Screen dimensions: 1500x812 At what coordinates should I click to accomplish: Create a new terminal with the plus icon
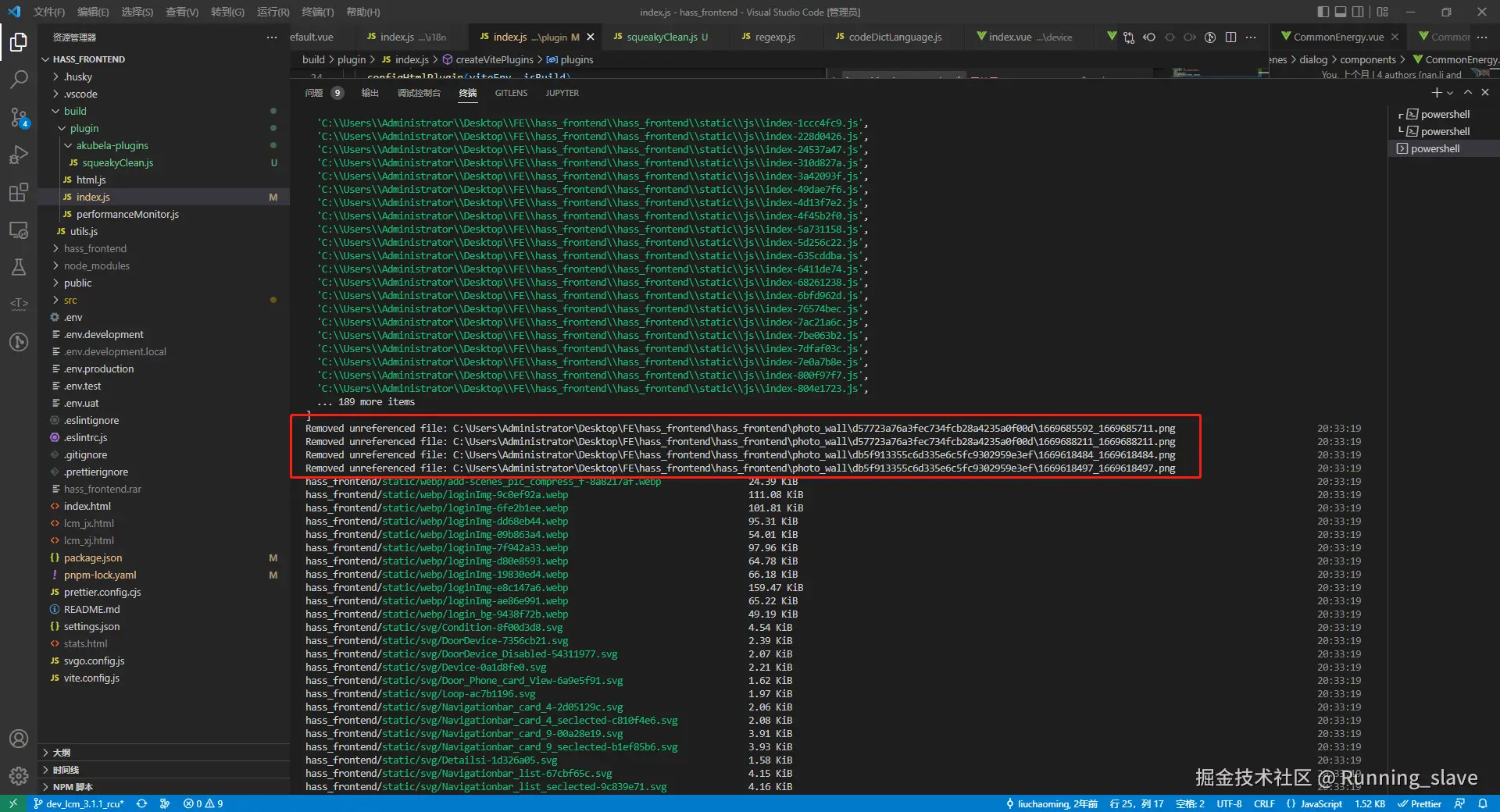tap(1436, 92)
